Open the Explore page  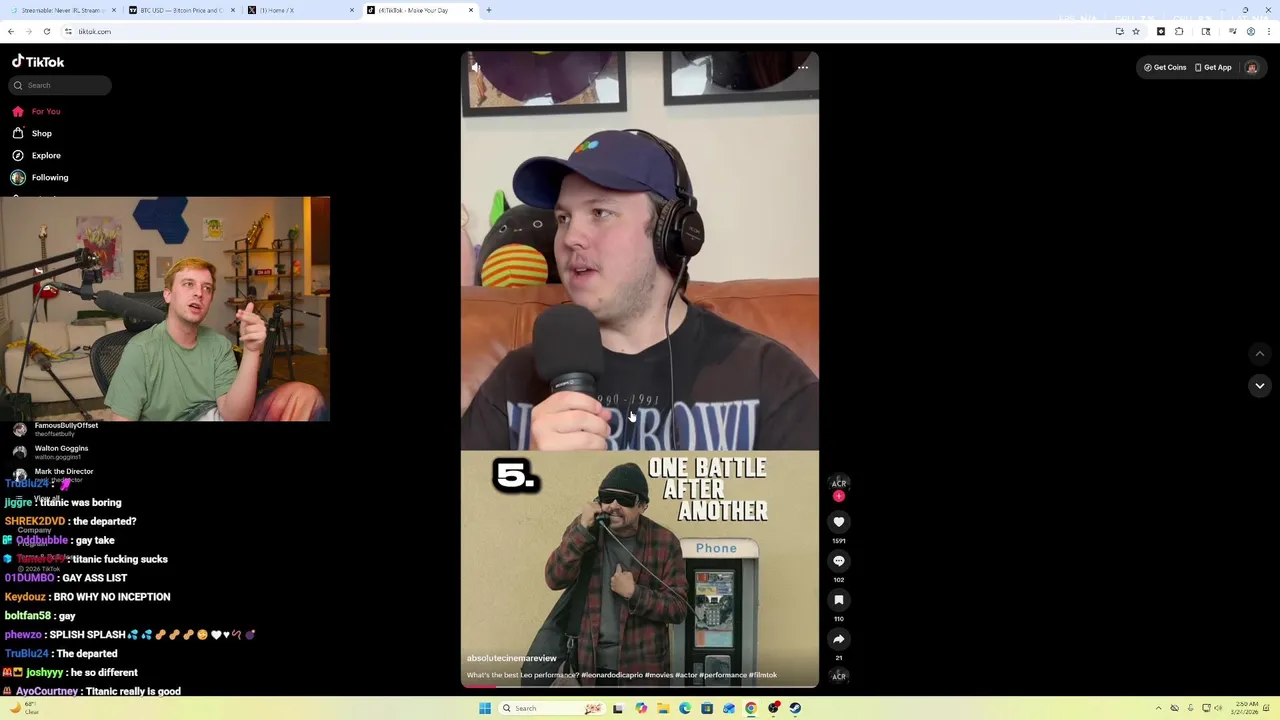tap(36, 155)
